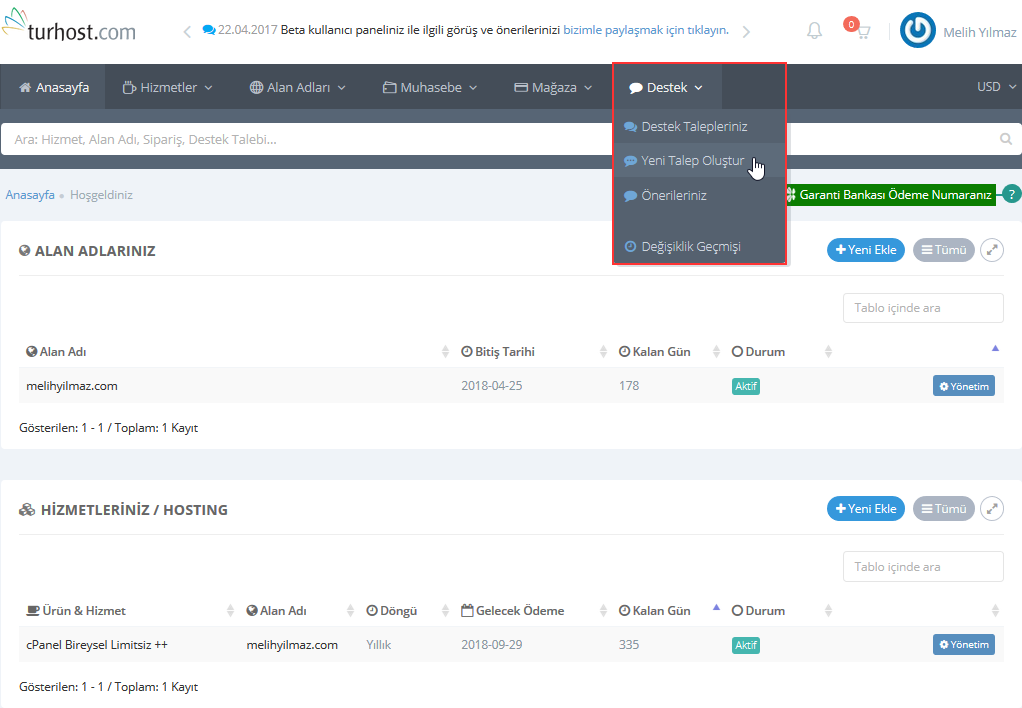Viewport: 1022px width, 708px height.
Task: Expand the Alan Adlarınız panel fullscreen
Action: [991, 250]
